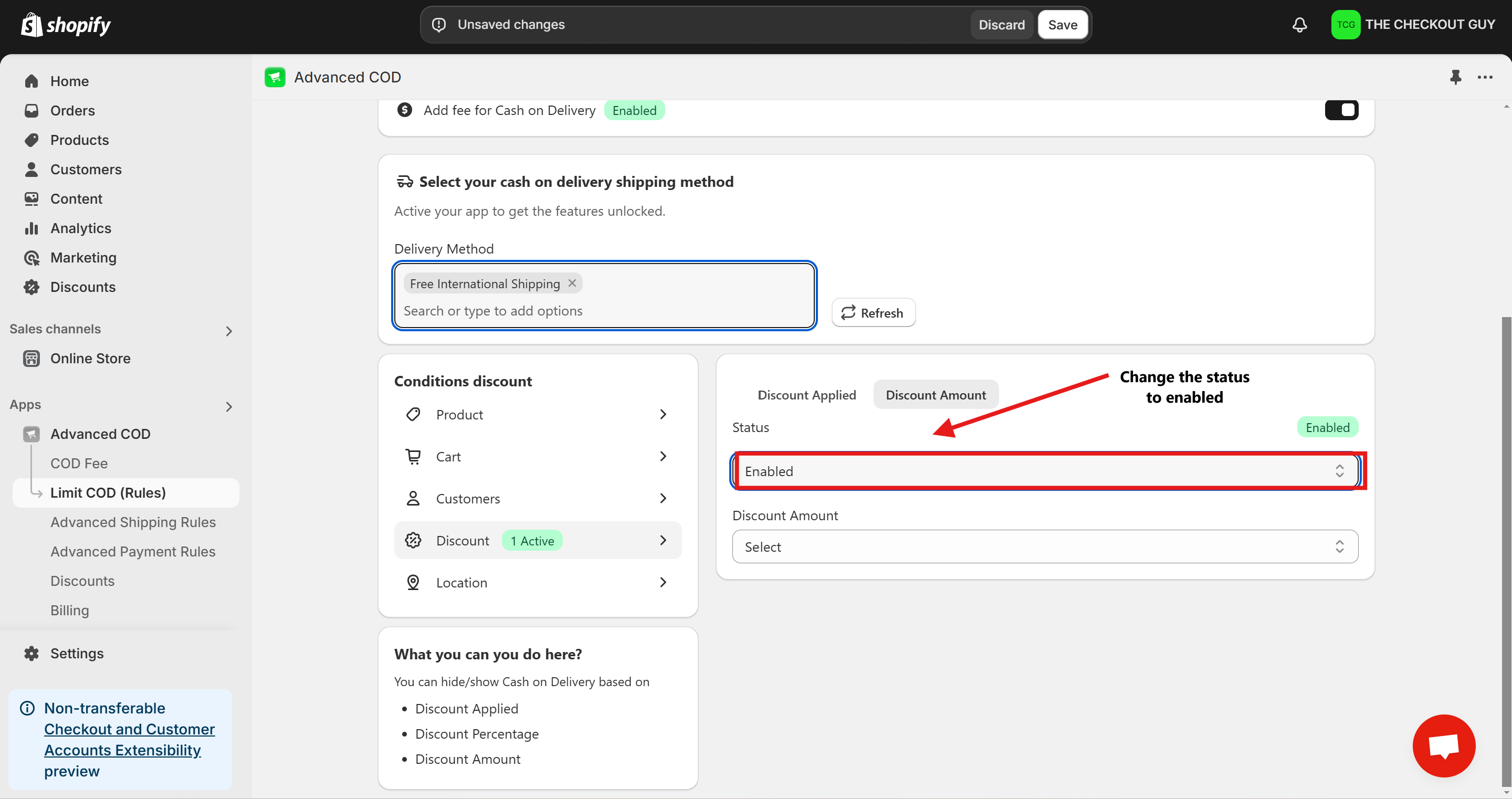Viewport: 1512px width, 799px height.
Task: Open the red chat support bubble
Action: tap(1444, 745)
